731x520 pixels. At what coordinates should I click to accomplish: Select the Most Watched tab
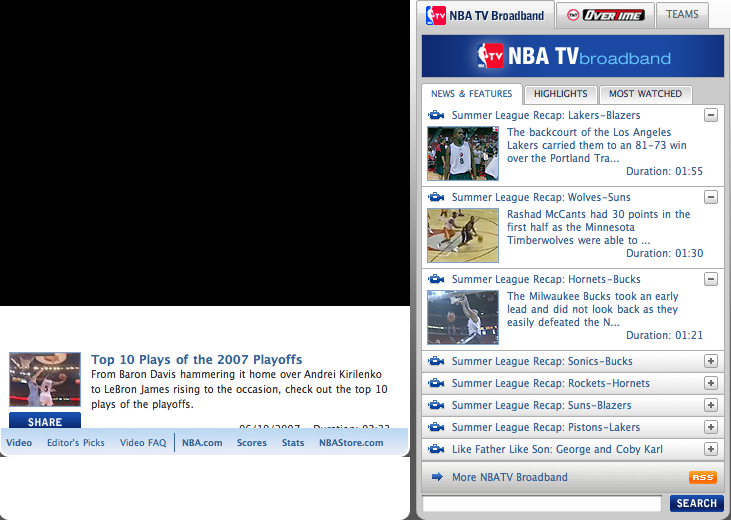coord(645,94)
